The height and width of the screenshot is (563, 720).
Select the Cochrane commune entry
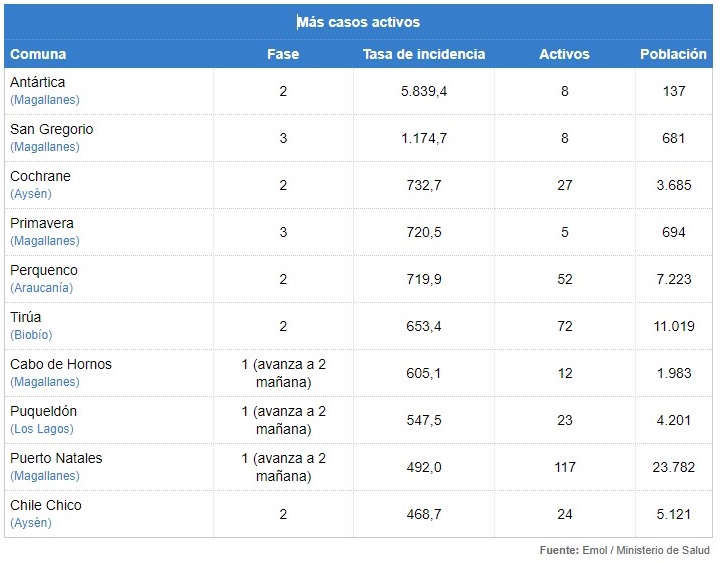click(x=40, y=176)
